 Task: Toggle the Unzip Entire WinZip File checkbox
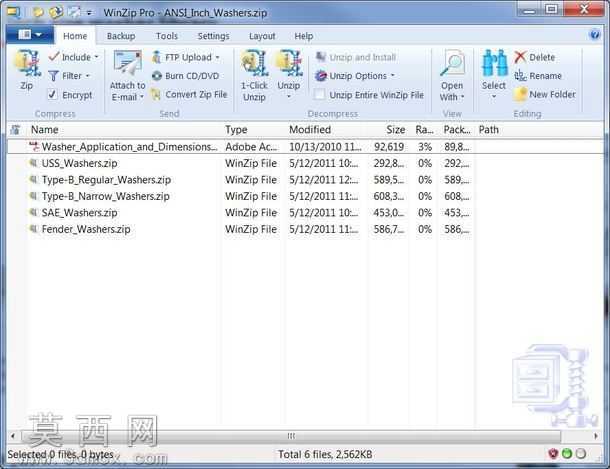[319, 94]
